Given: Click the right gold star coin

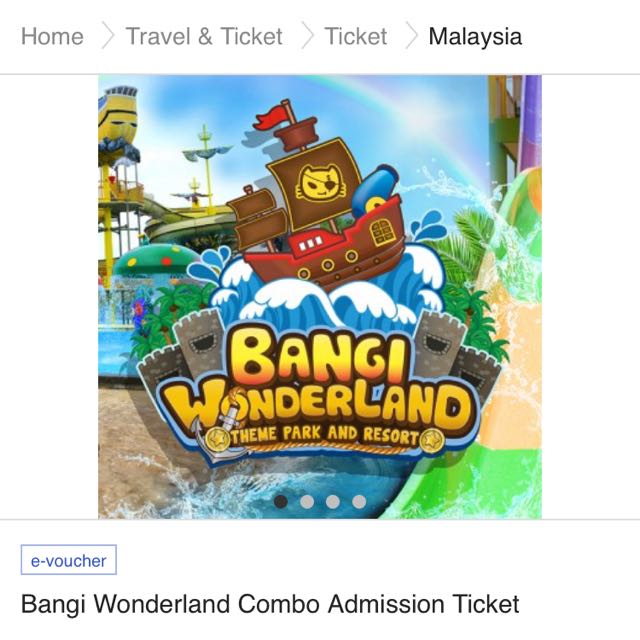Looking at the screenshot, I should (x=432, y=440).
